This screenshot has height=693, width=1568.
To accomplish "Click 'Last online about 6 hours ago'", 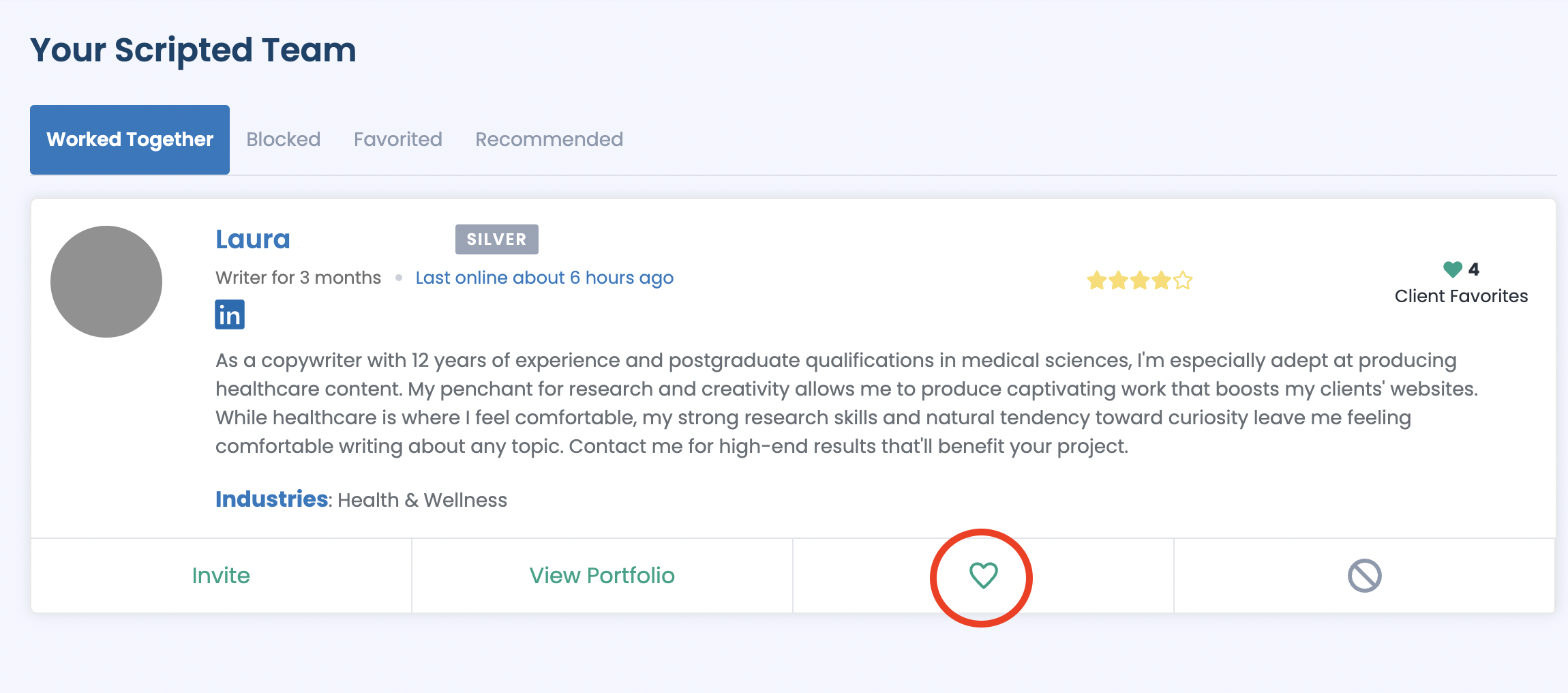I will [544, 278].
